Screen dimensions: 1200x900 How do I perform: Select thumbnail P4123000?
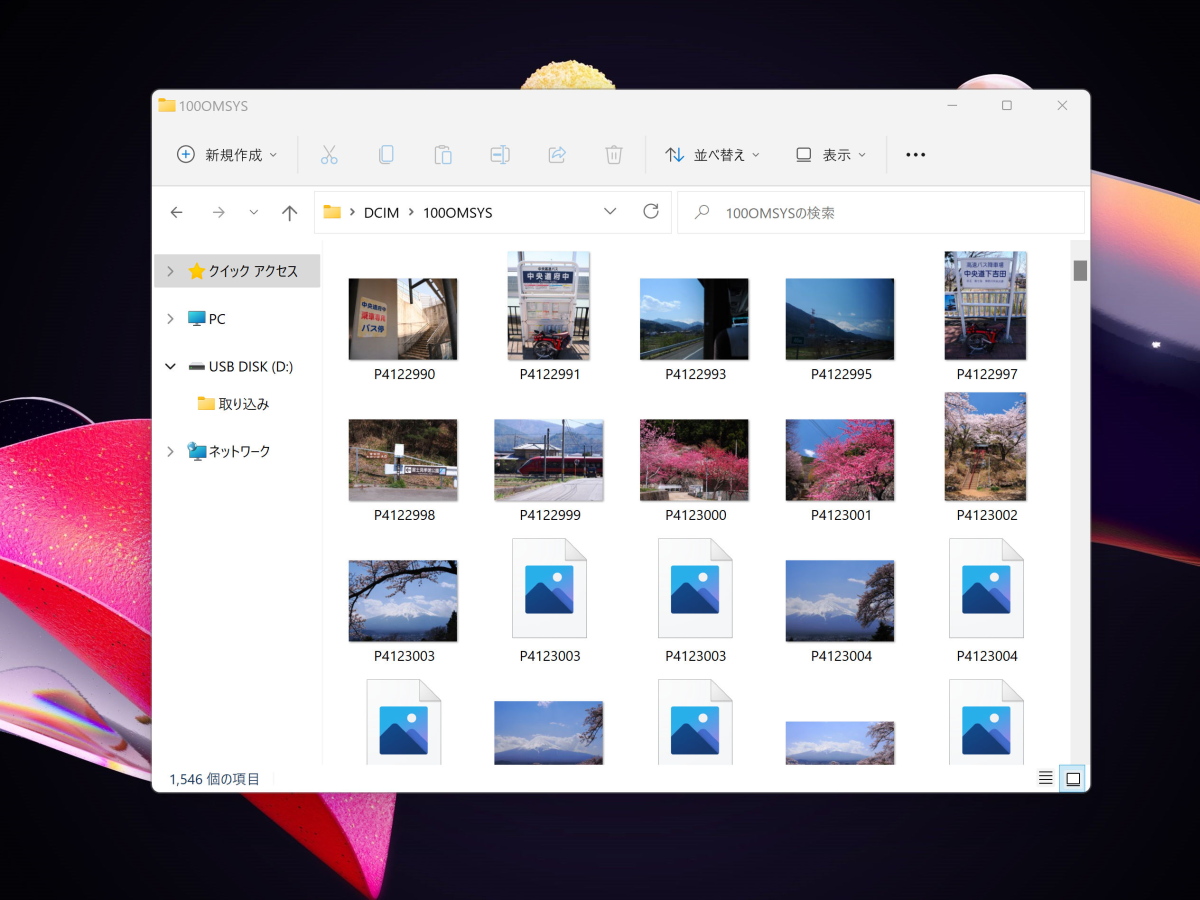click(x=694, y=460)
